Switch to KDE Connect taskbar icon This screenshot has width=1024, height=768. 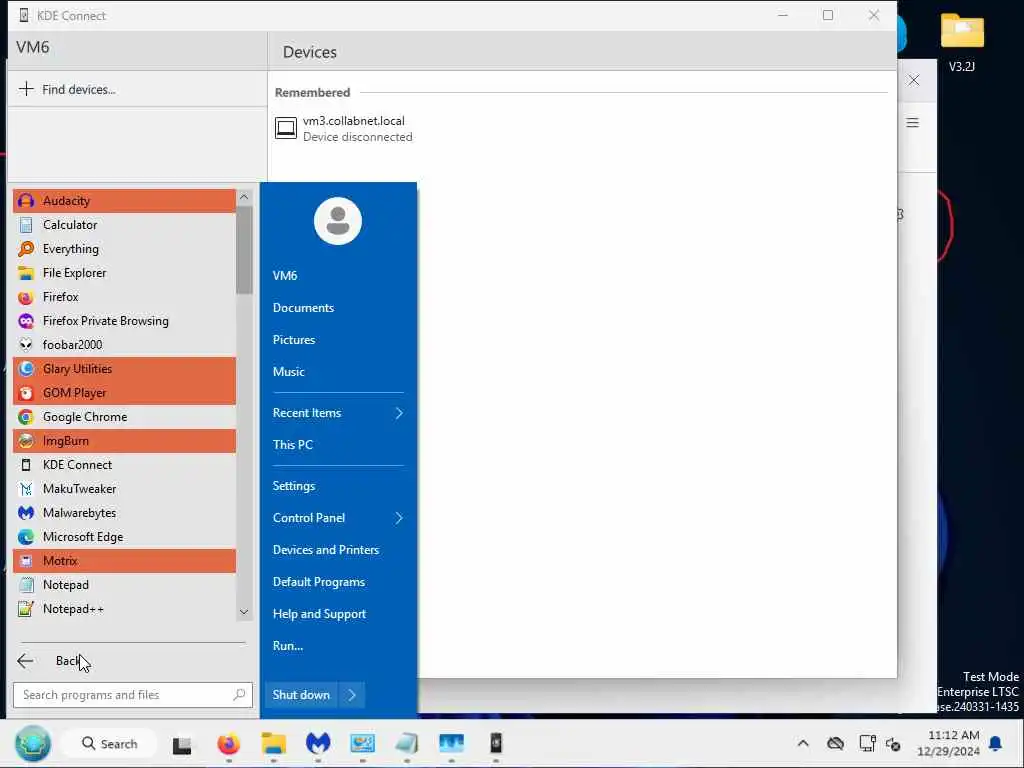496,743
